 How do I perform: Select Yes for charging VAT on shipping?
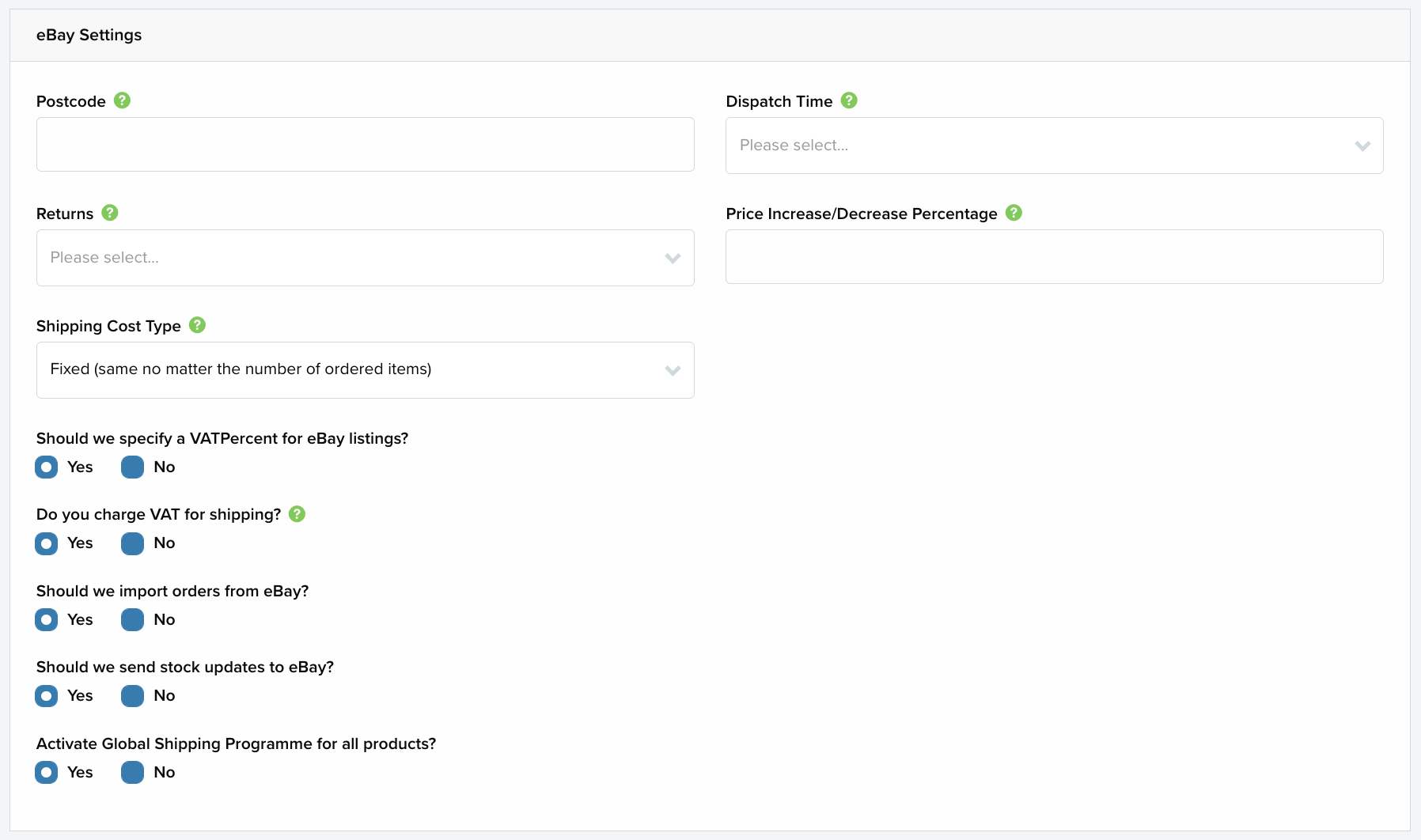click(x=47, y=543)
